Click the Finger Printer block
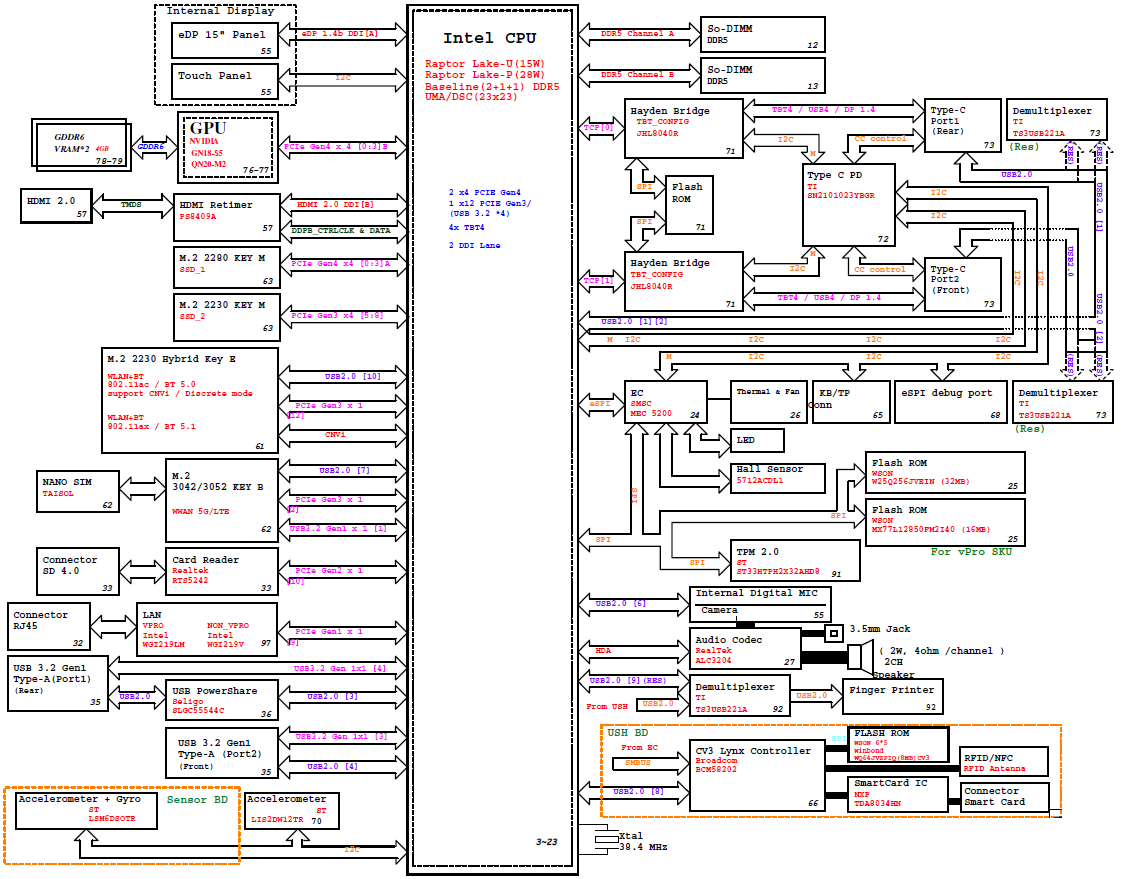 [892, 695]
